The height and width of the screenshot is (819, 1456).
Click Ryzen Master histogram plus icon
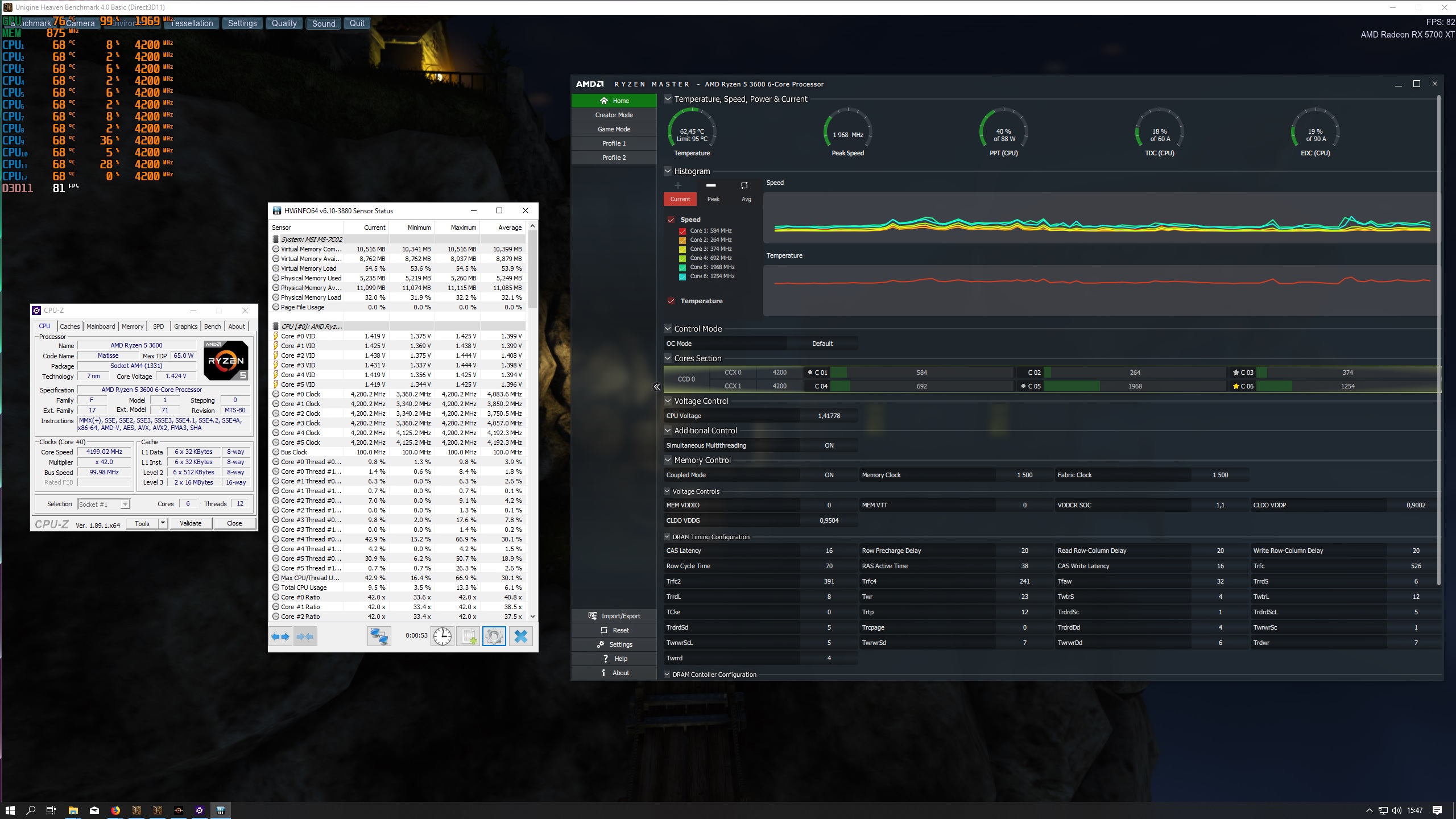(678, 185)
